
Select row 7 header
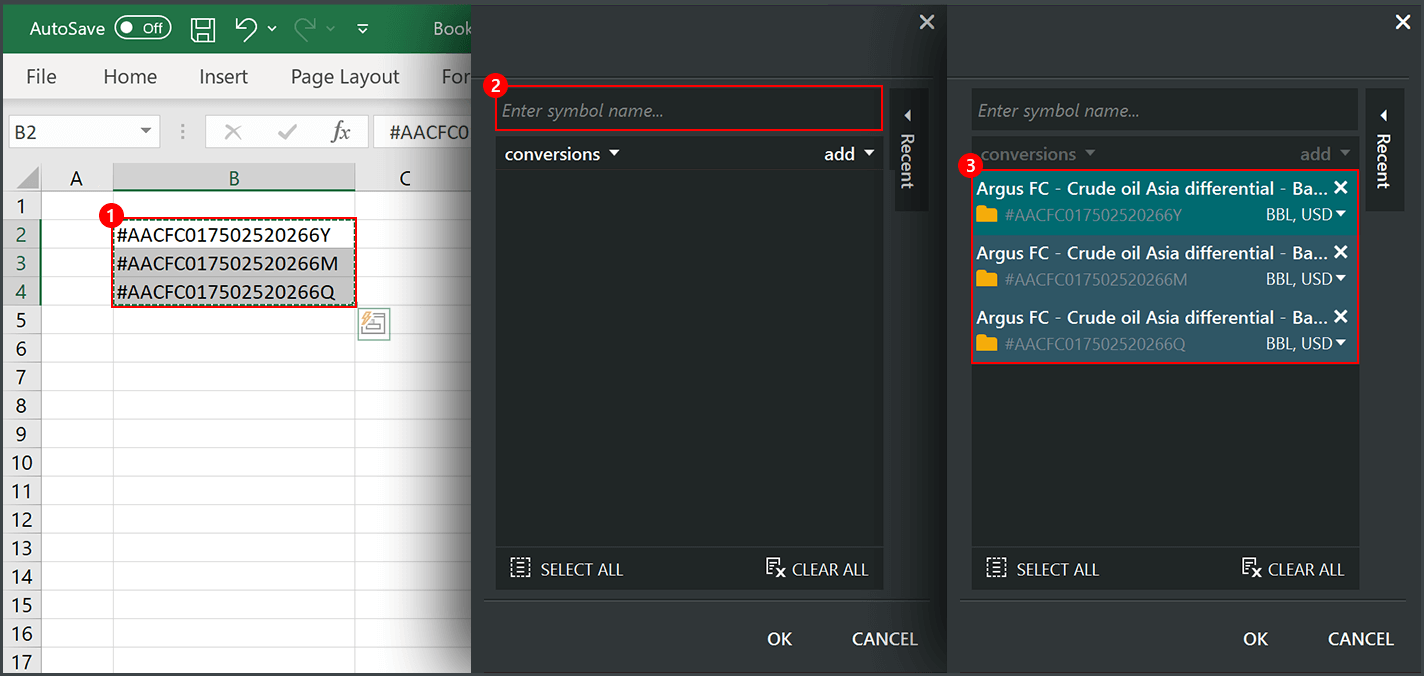20,377
